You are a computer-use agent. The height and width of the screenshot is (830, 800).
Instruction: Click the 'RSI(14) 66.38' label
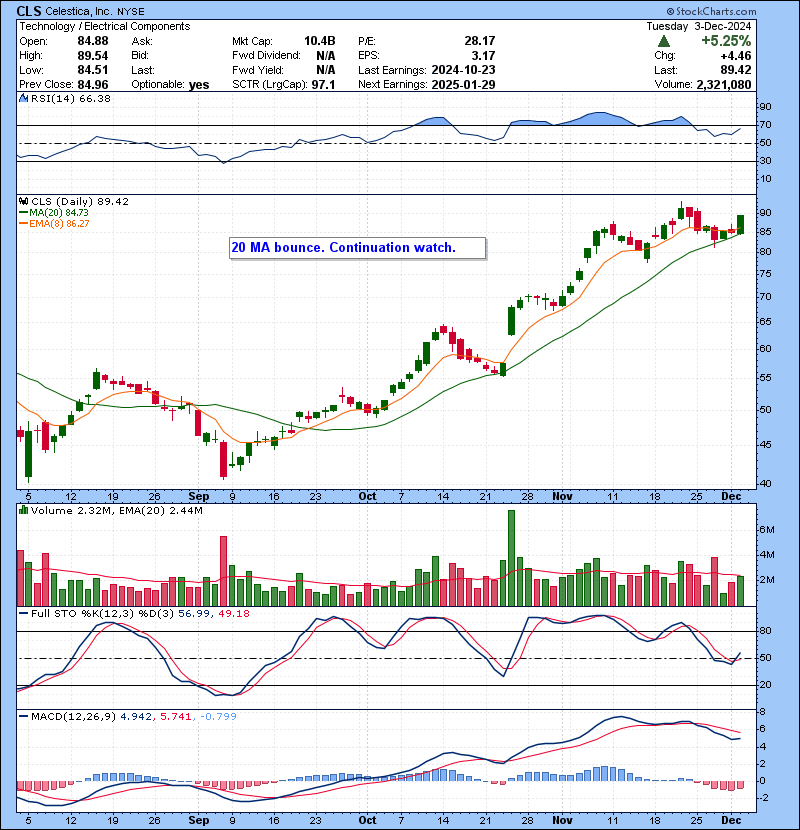[71, 98]
